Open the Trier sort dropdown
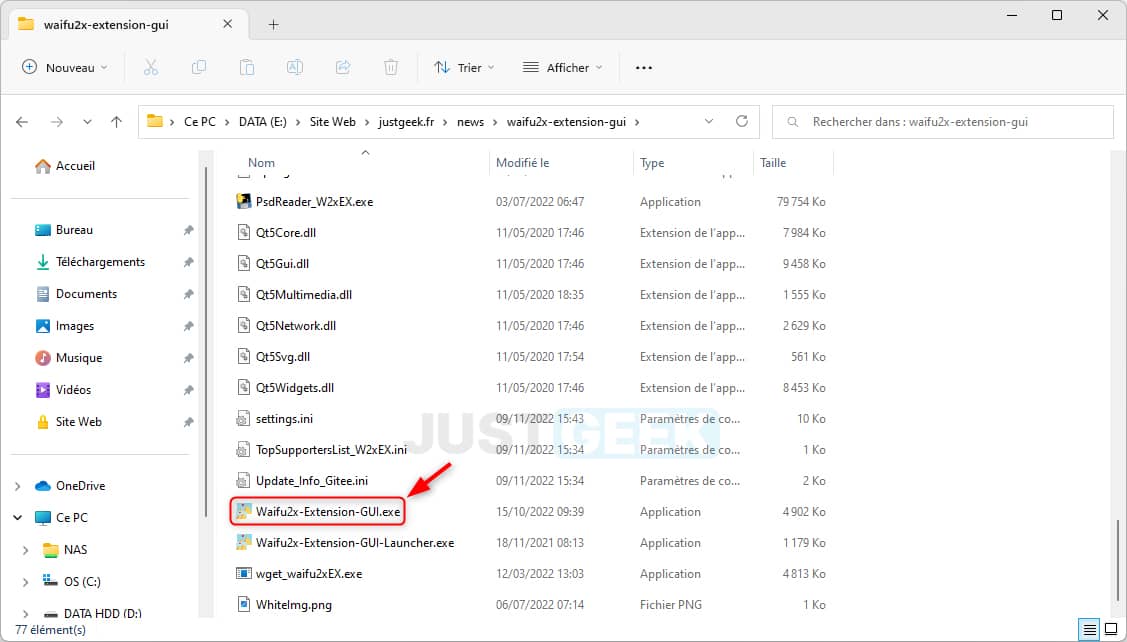The image size is (1127, 642). click(x=464, y=68)
